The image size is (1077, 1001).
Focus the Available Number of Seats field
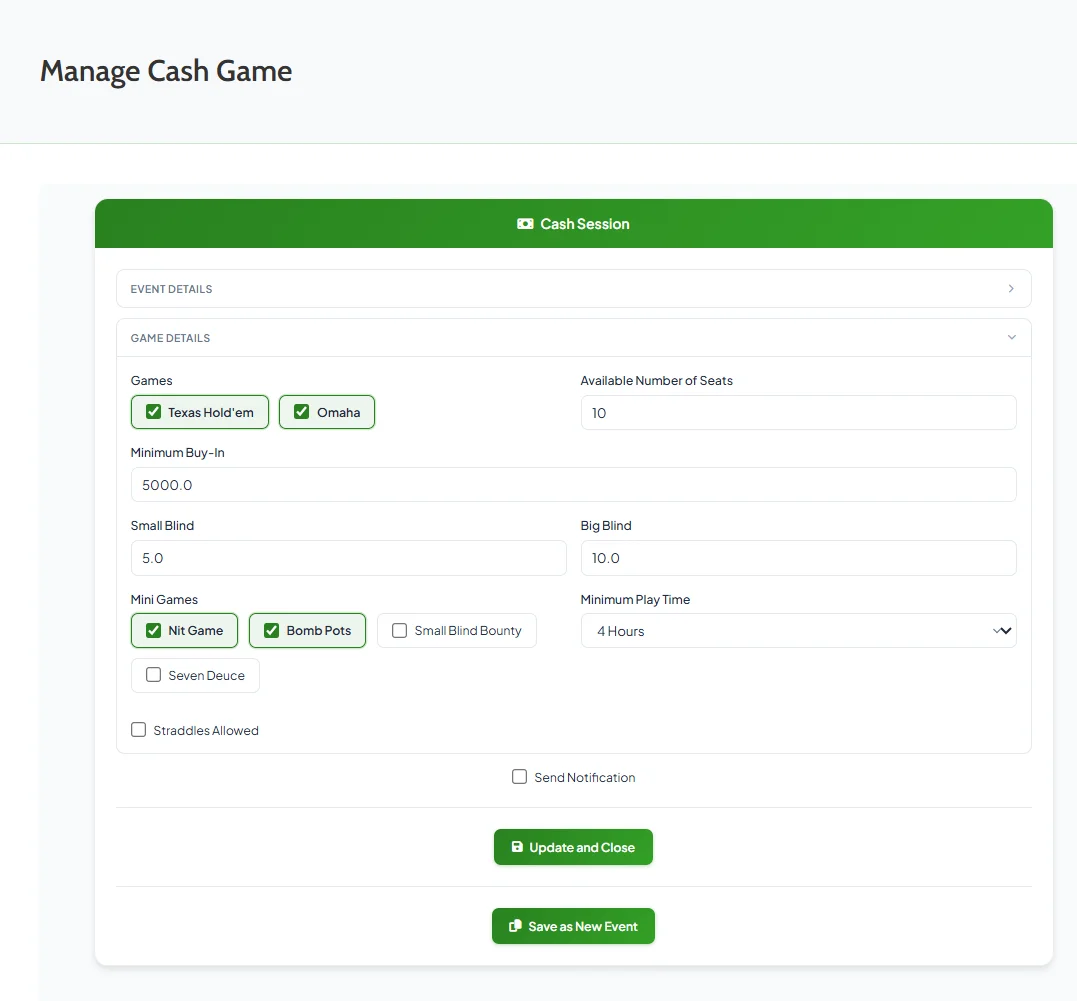point(798,413)
